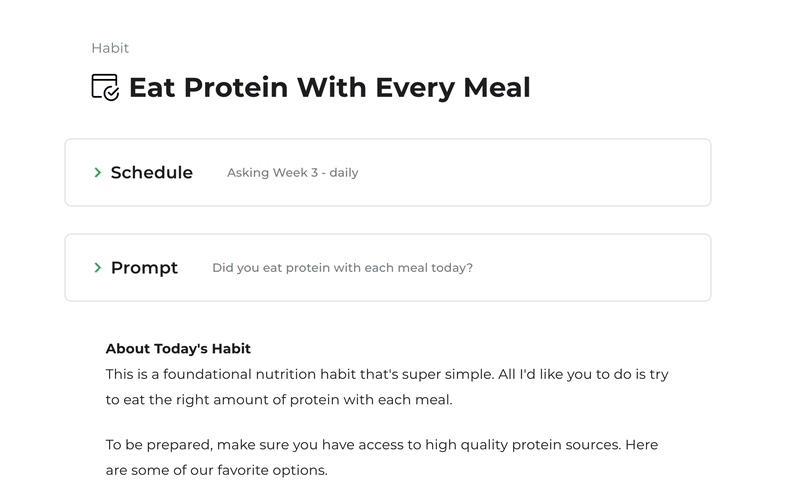Open the Prompt heading

(145, 268)
